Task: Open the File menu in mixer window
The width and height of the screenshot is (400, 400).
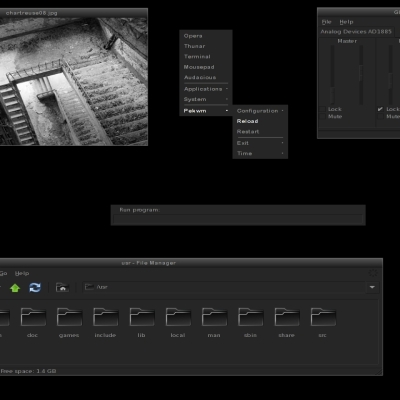Action: (327, 22)
